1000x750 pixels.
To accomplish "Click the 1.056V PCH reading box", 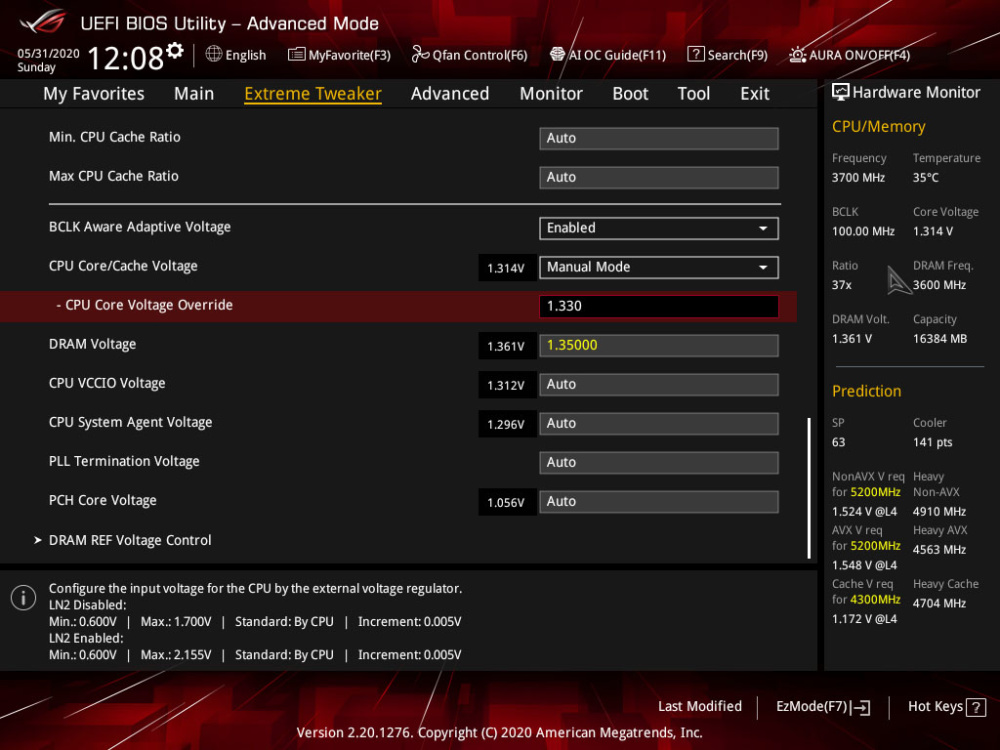I will [x=506, y=503].
